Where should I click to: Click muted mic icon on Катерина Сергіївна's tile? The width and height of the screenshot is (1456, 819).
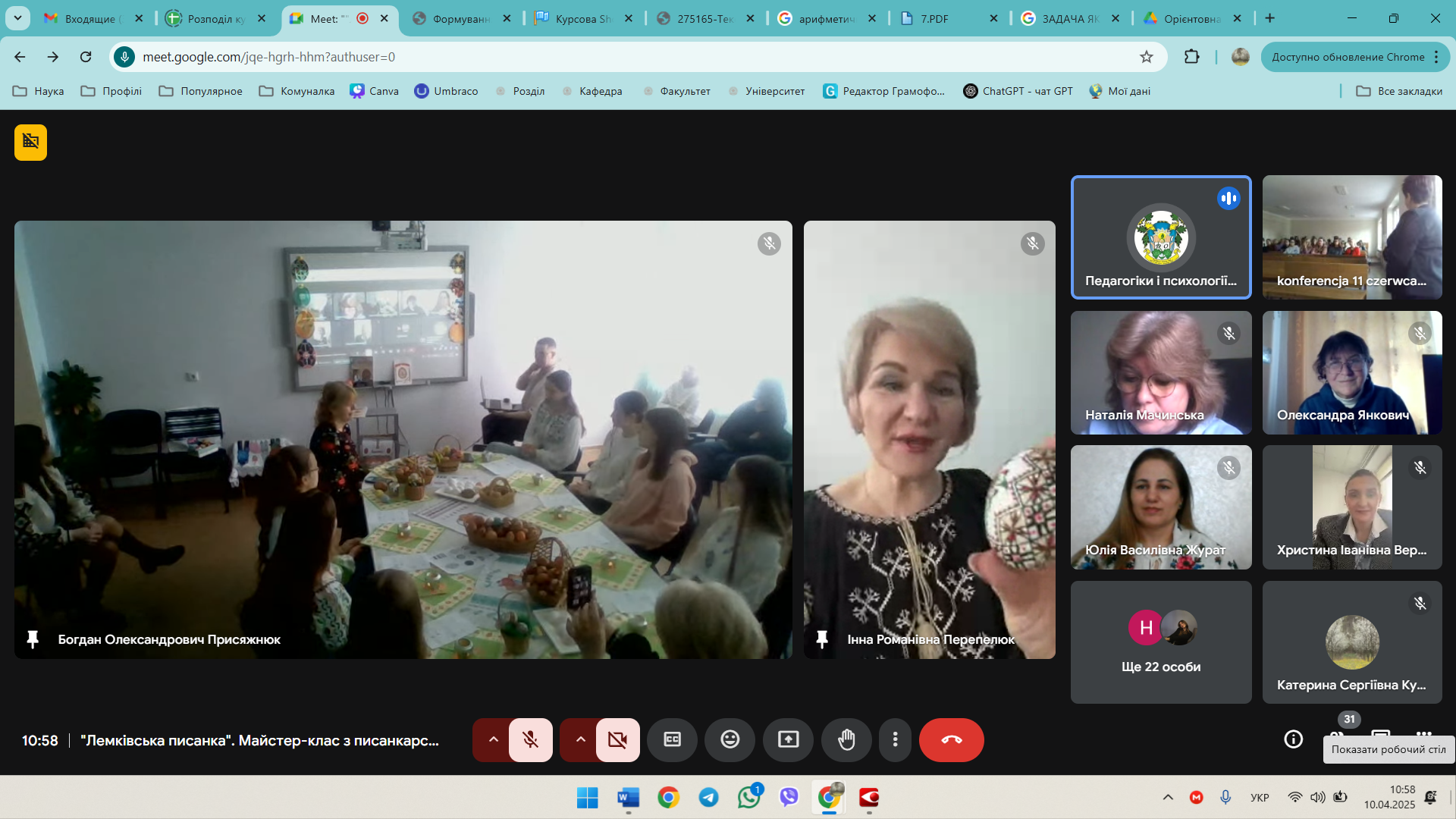pyautogui.click(x=1420, y=603)
